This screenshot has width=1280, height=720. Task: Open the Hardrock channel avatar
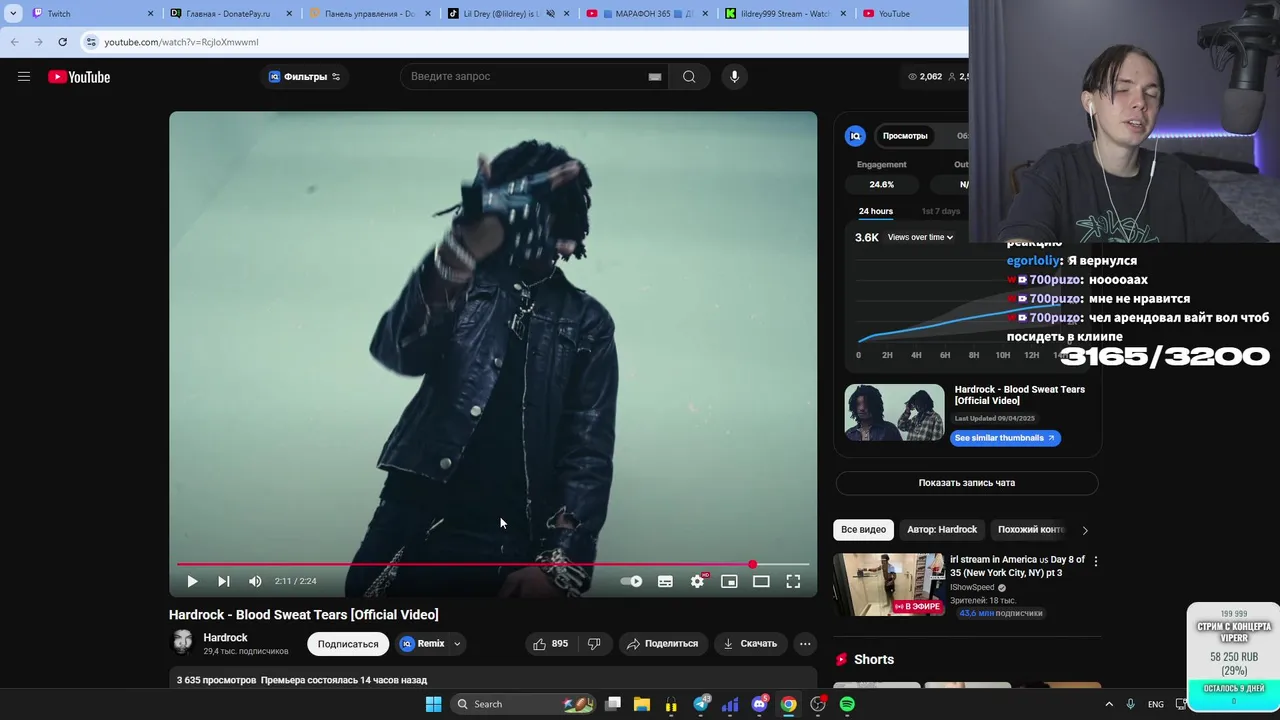coord(182,643)
